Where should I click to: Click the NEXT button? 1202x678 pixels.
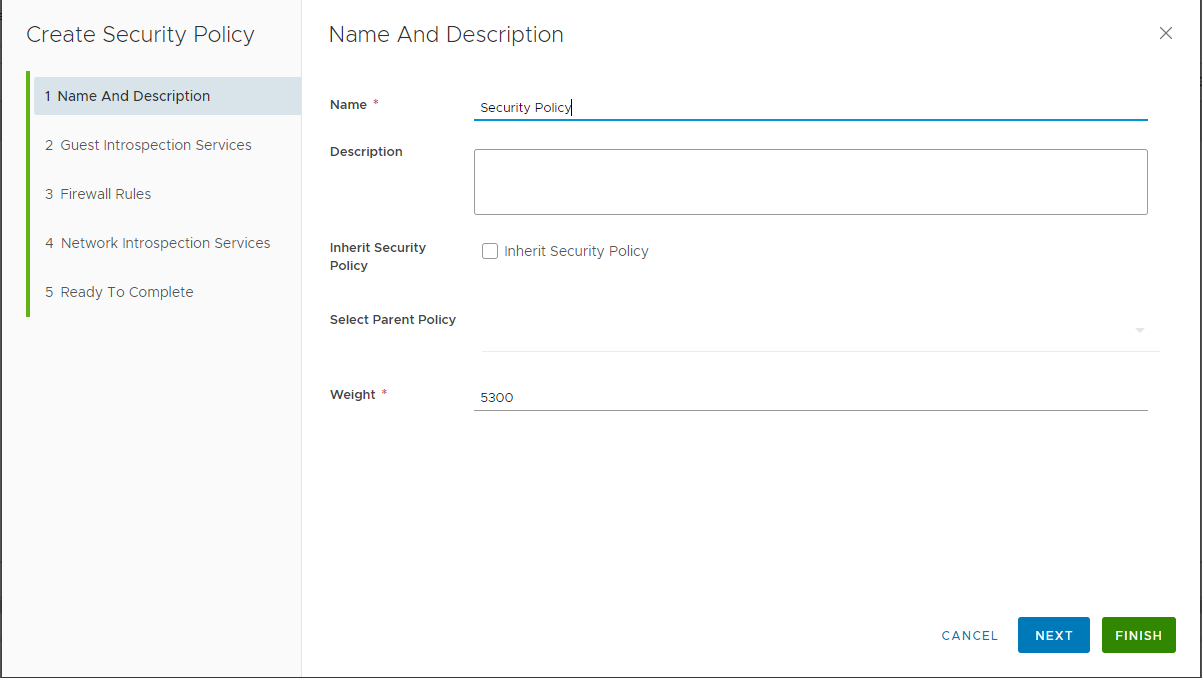coord(1053,635)
